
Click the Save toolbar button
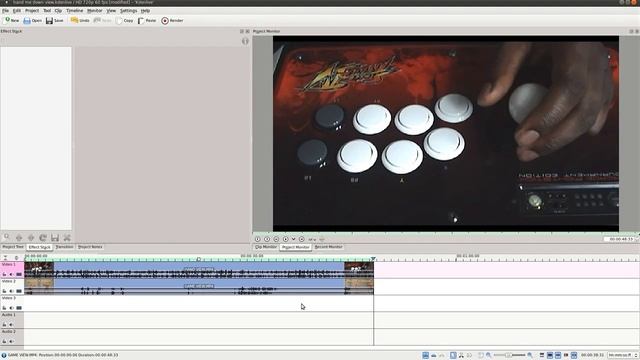(55, 20)
